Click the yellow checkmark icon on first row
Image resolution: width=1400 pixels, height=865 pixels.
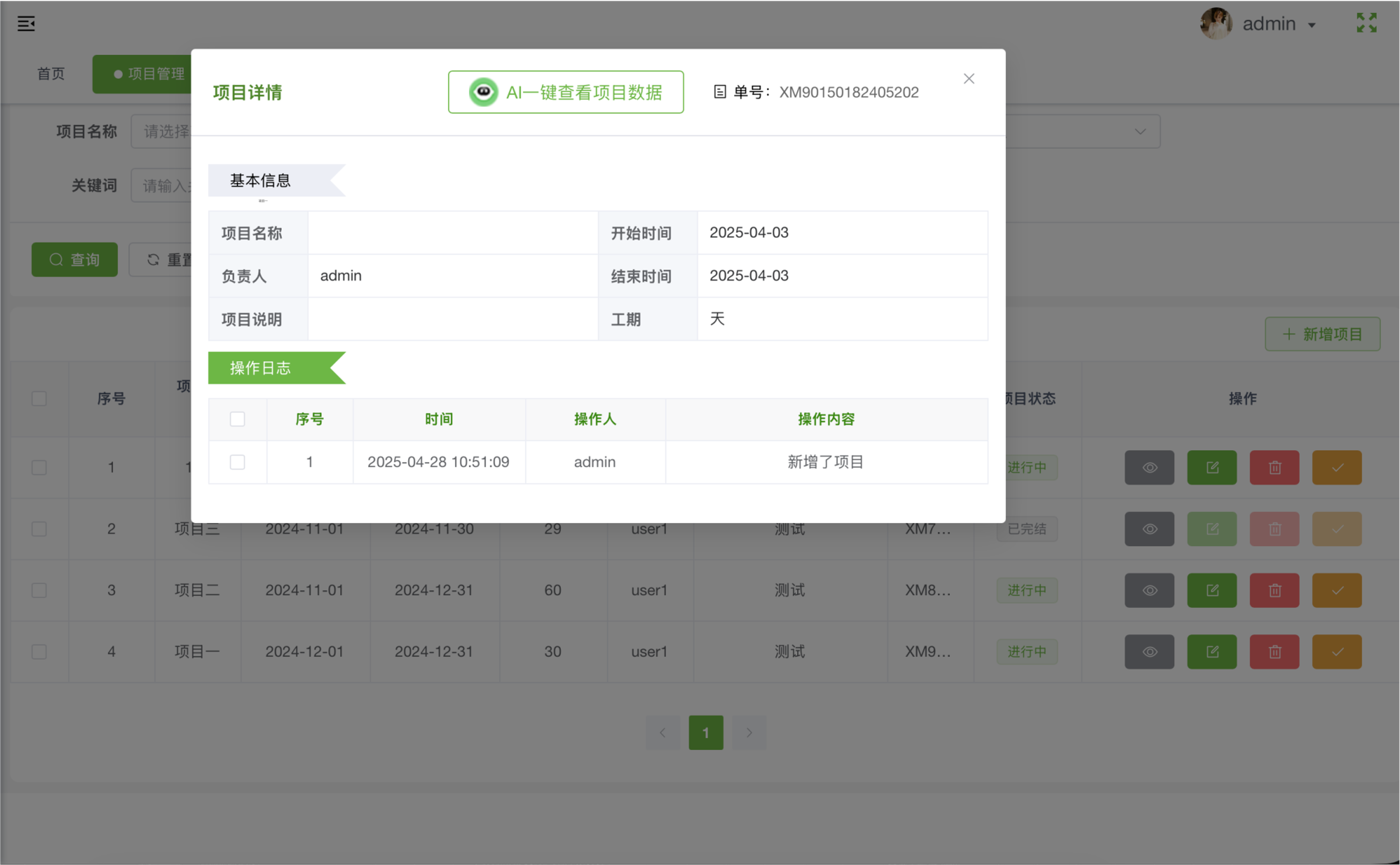click(x=1337, y=467)
